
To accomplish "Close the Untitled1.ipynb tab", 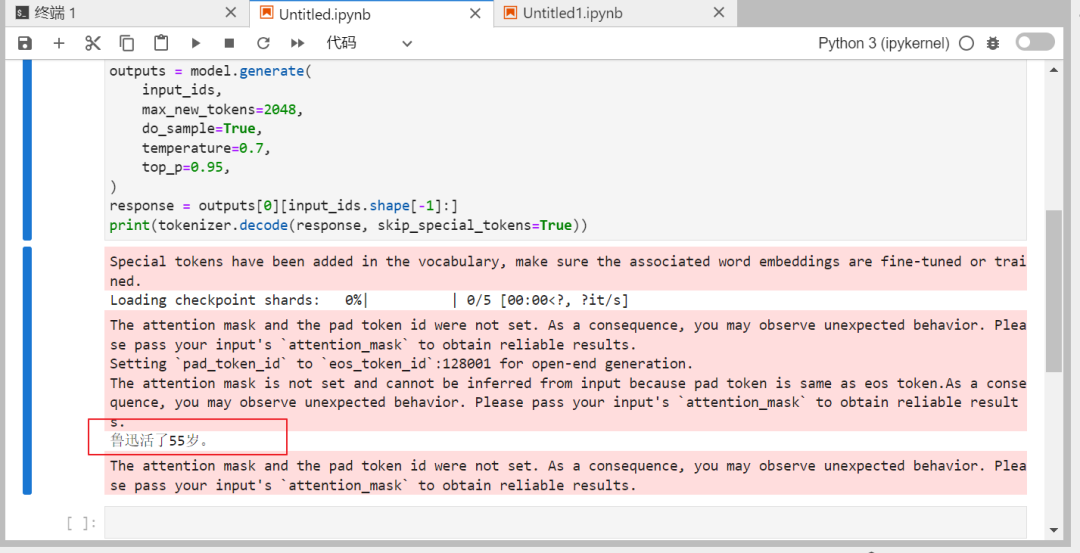I will coord(718,13).
